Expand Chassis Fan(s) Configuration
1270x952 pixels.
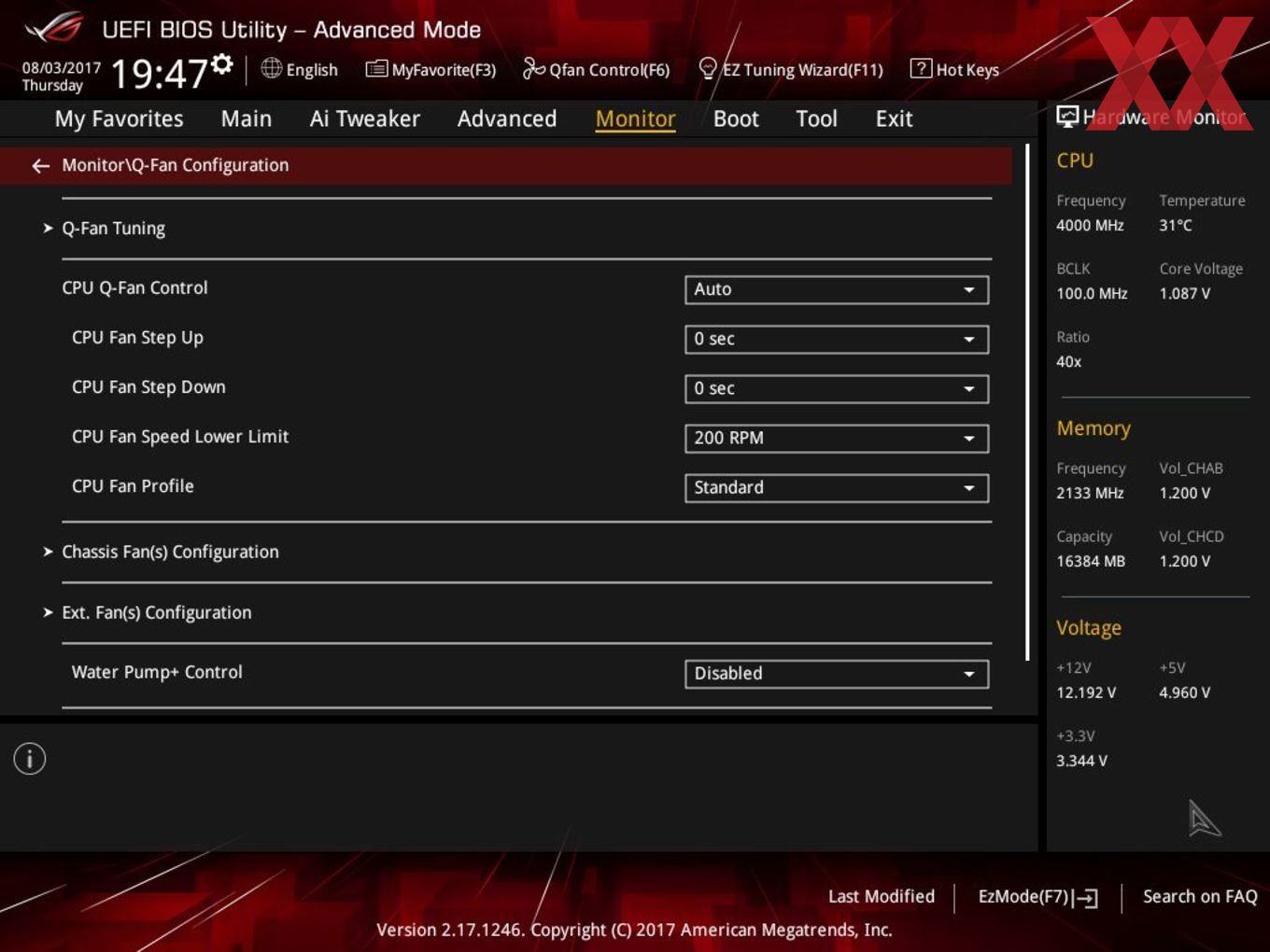click(x=170, y=552)
